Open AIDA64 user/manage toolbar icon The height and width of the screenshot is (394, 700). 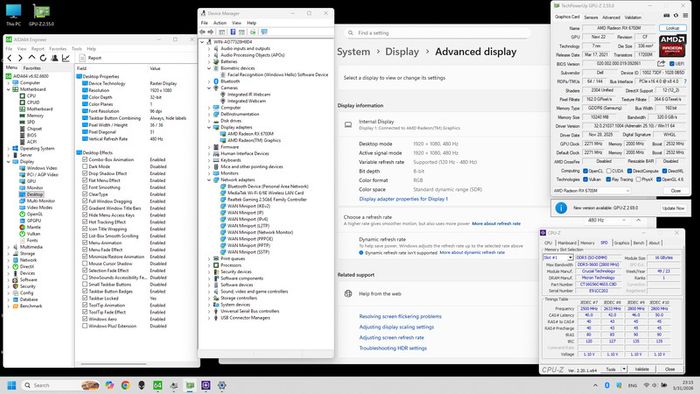pos(54,58)
